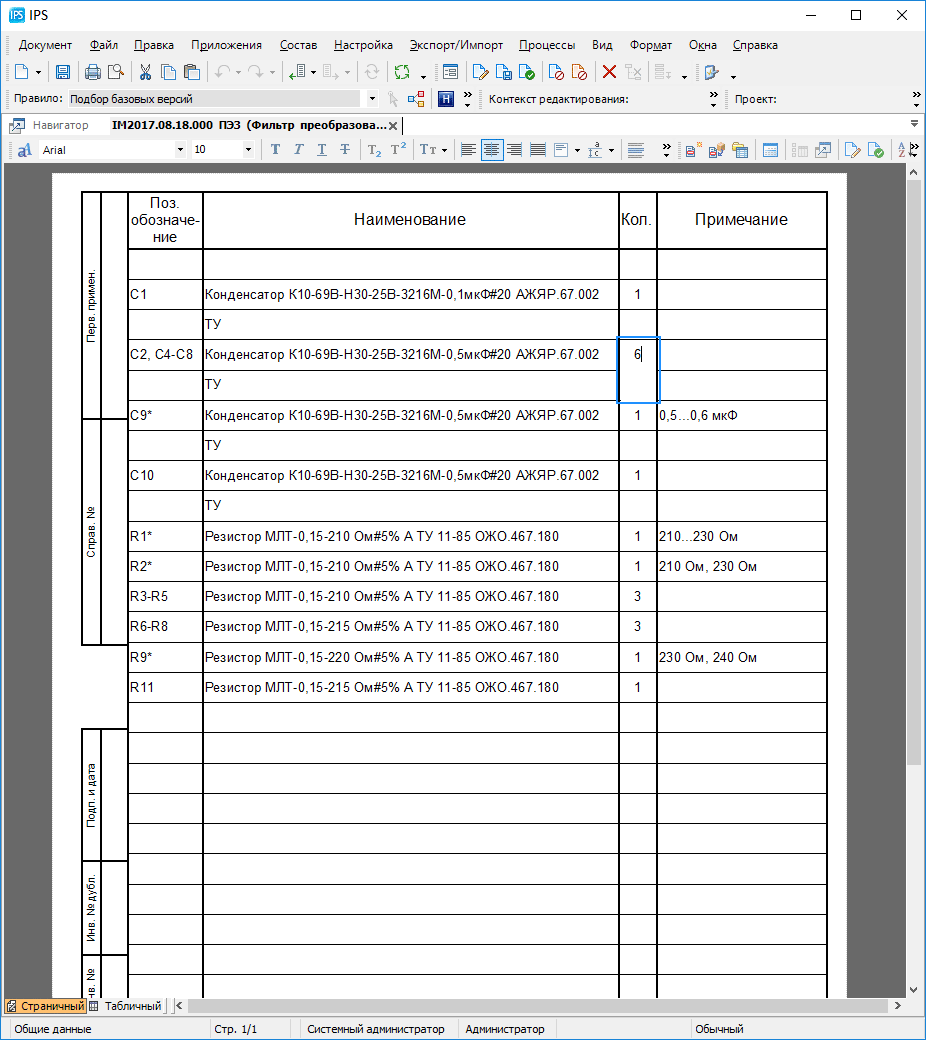Click the Cut scissors icon
926x1040 pixels.
coord(145,72)
